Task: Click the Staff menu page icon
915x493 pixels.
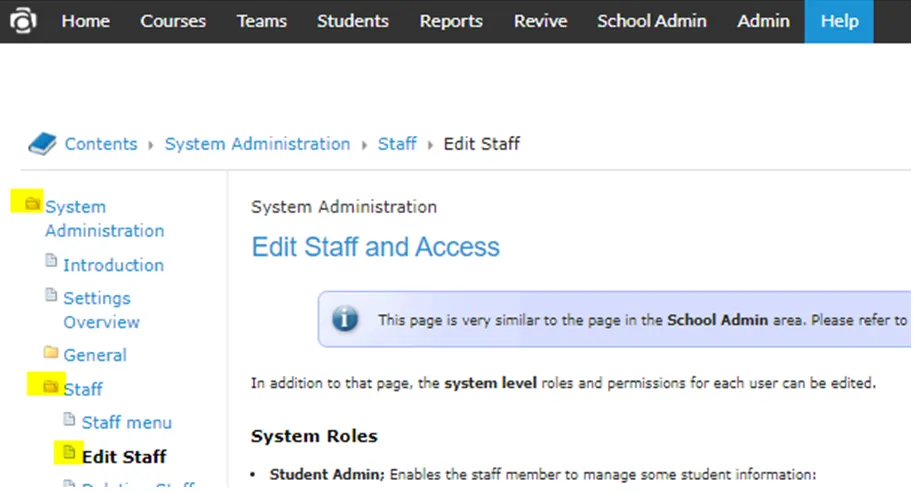Action: coord(69,419)
